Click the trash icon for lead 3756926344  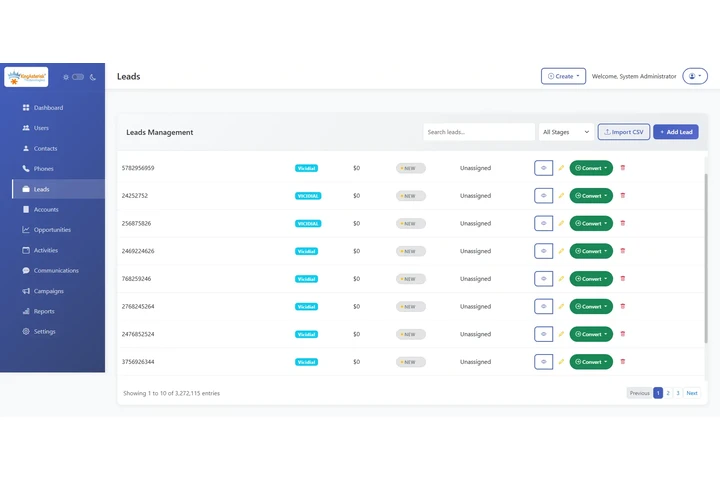coord(623,362)
